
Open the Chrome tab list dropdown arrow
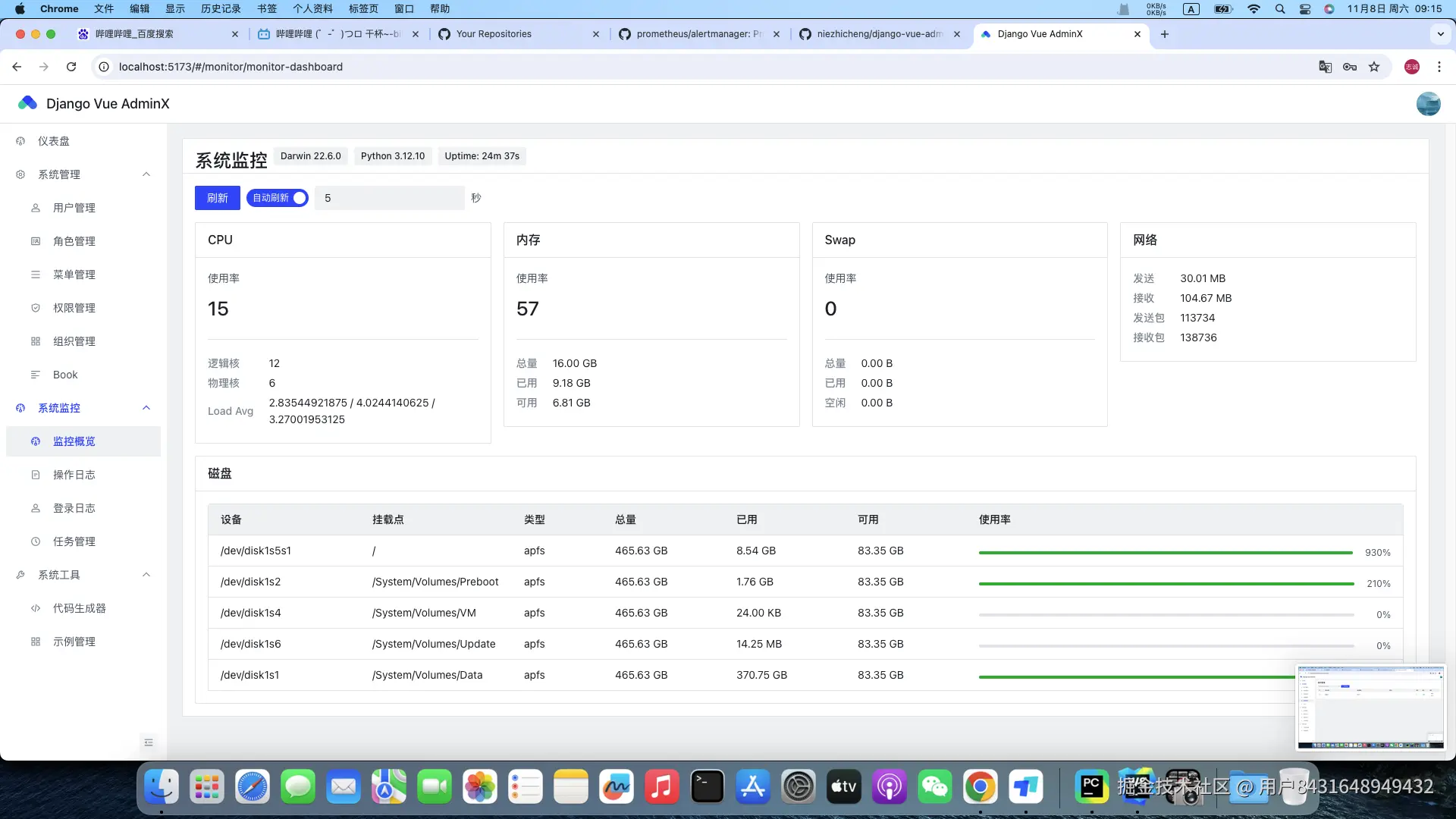click(1440, 34)
